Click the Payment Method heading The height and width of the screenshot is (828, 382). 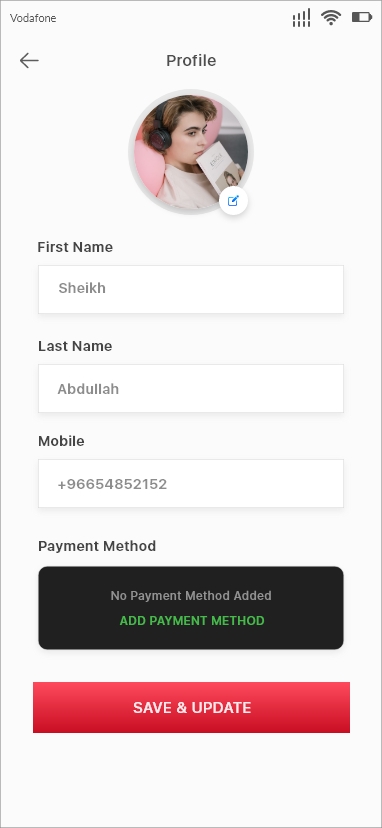point(97,545)
